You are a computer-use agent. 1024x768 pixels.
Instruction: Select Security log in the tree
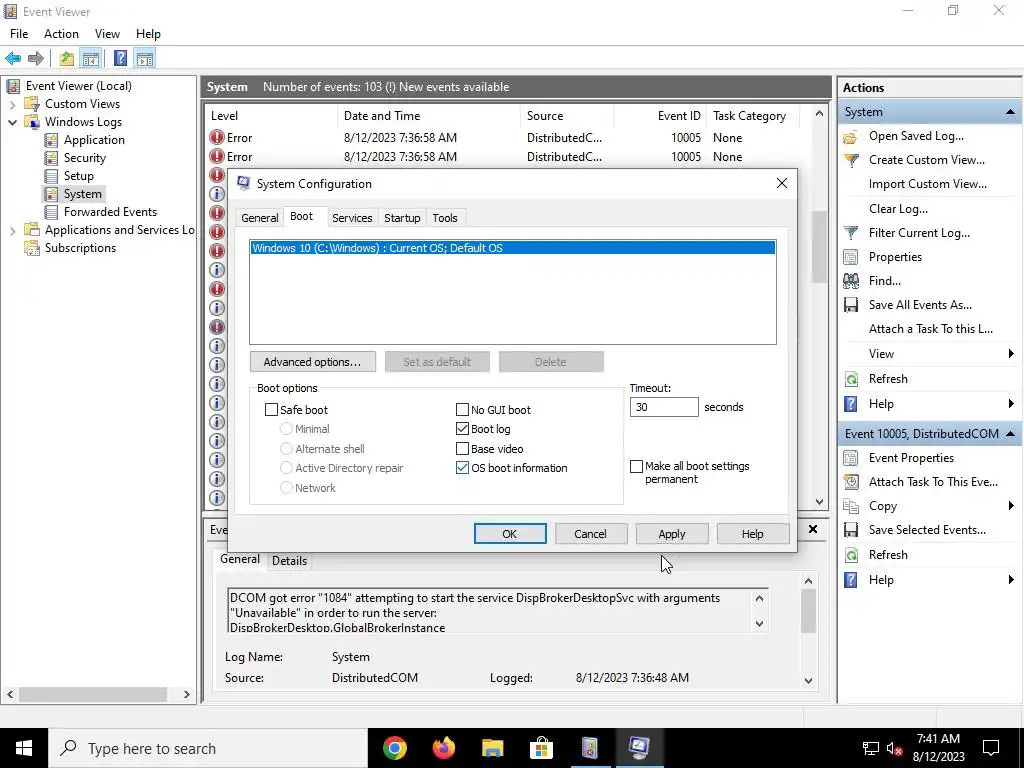click(84, 158)
